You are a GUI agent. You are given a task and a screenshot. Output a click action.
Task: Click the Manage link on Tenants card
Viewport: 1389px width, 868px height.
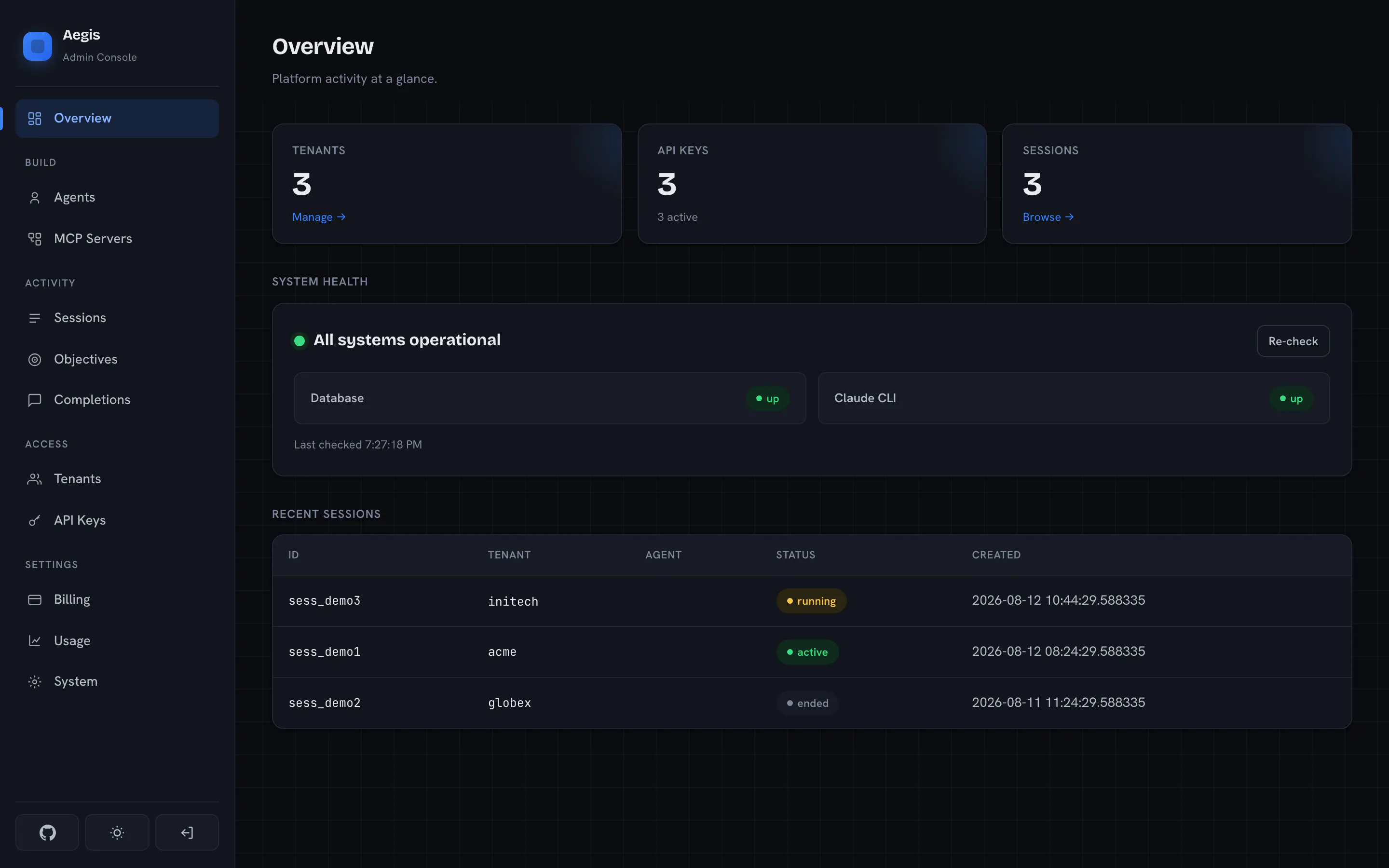[318, 217]
